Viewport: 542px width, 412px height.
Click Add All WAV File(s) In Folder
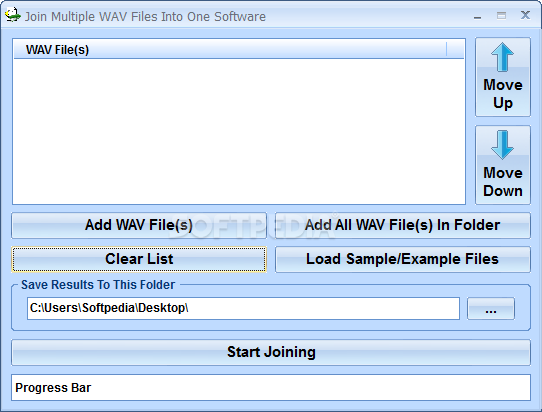(x=403, y=225)
